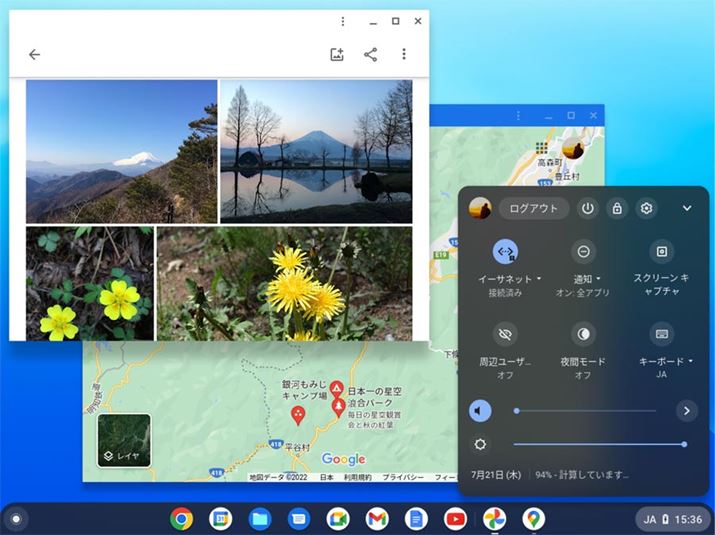Screen dimensions: 715x535
Task: Open the small yellow flowers with clover photo
Action: click(90, 284)
